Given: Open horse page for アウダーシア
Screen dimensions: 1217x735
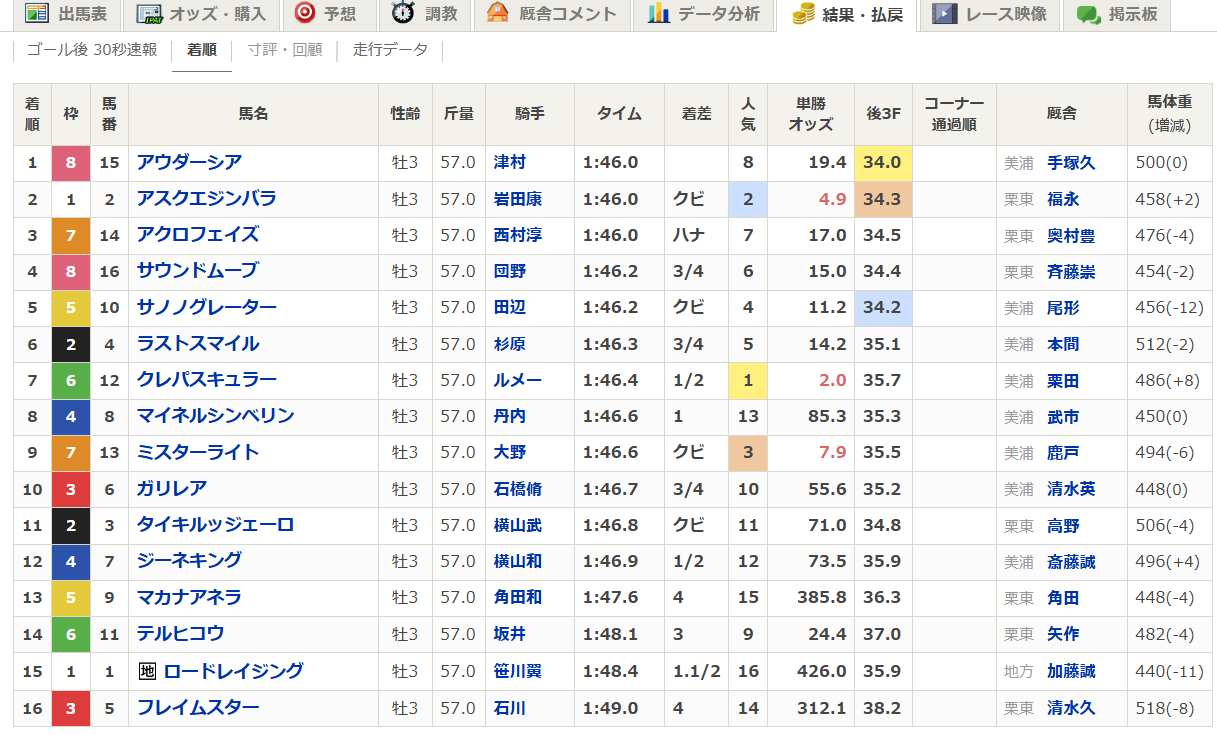Looking at the screenshot, I should (189, 162).
